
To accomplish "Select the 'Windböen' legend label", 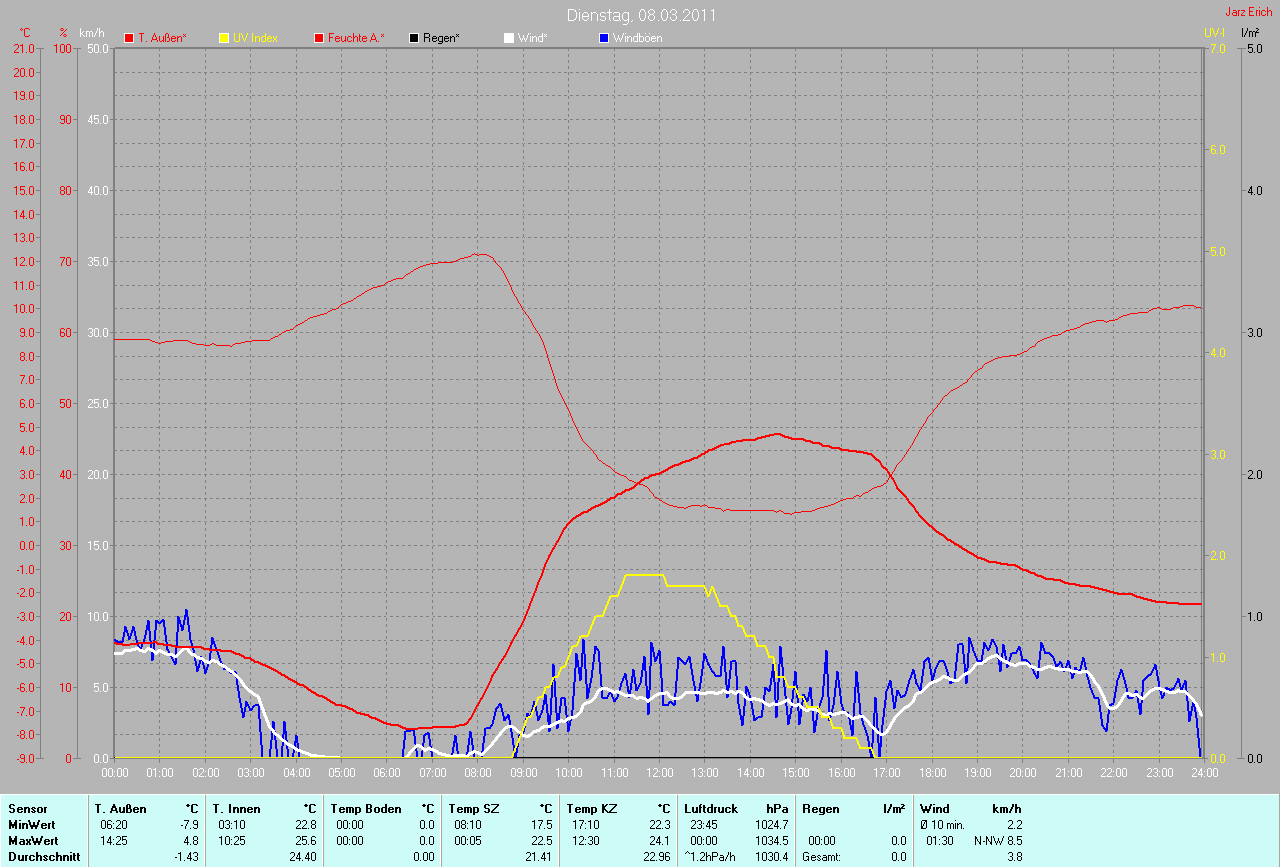I will 637,38.
